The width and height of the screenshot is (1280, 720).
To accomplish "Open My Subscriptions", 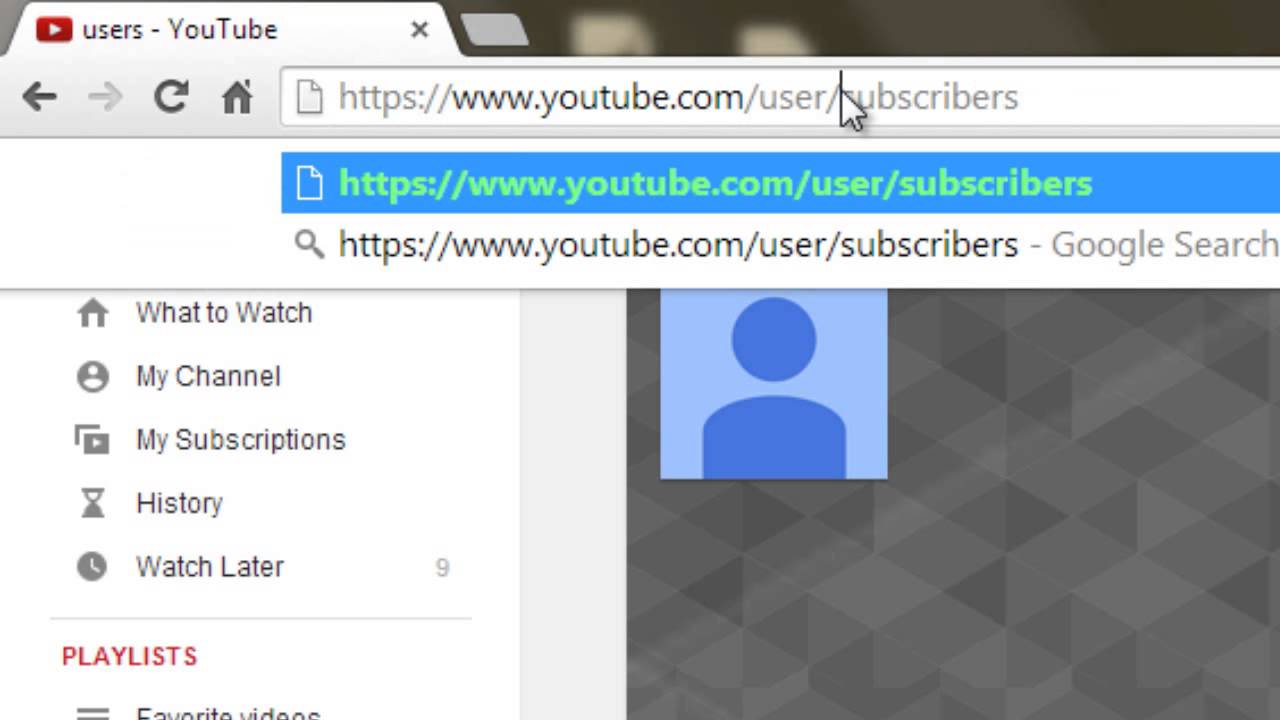I will (240, 440).
